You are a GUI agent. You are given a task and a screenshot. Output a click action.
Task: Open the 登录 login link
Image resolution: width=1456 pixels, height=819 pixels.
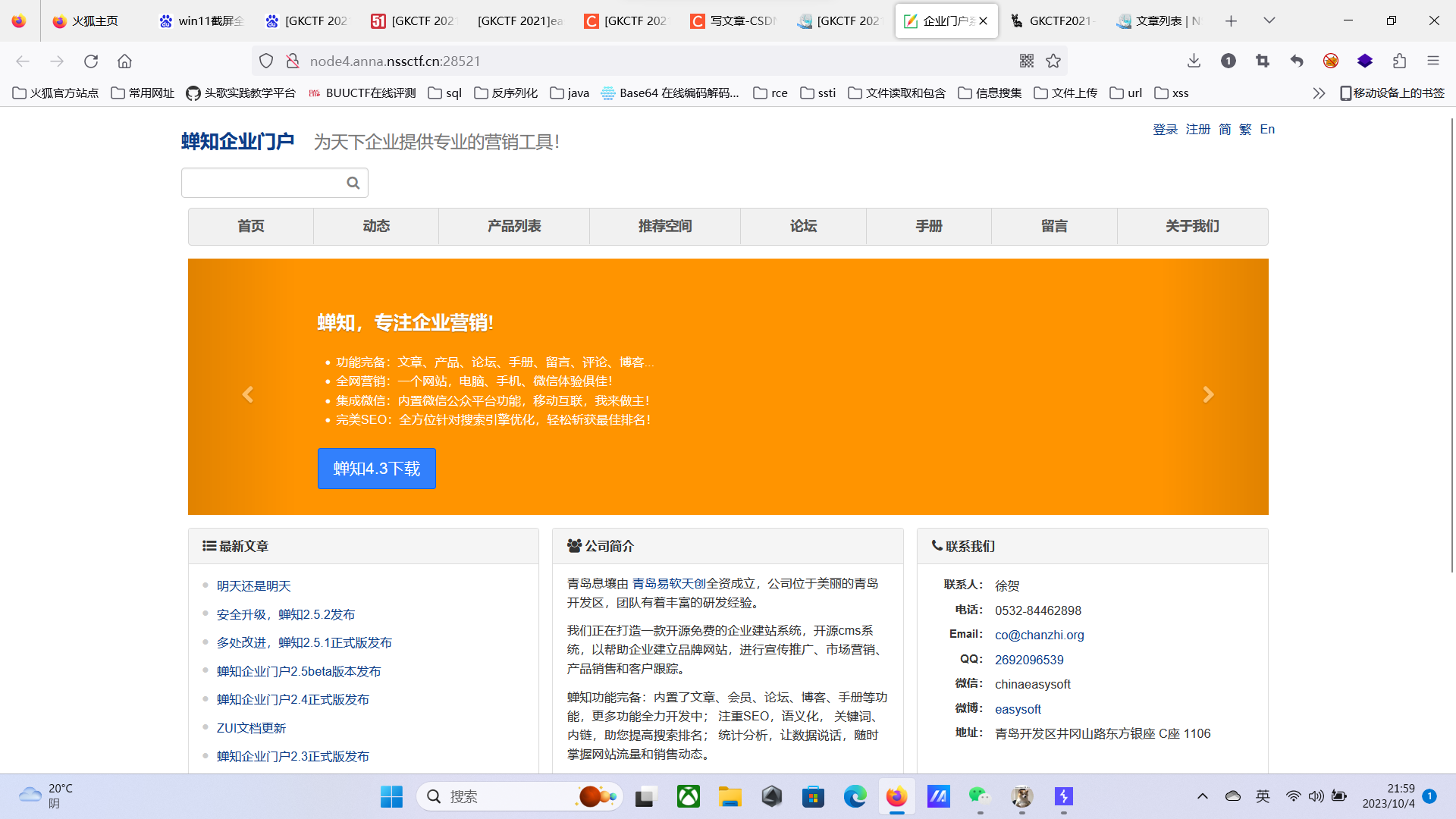tap(1165, 129)
